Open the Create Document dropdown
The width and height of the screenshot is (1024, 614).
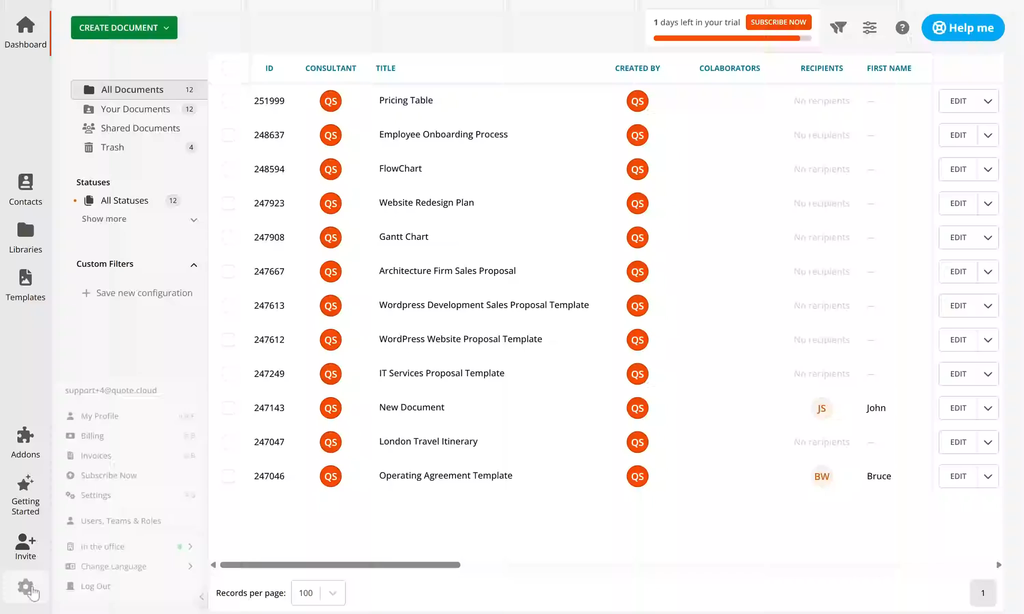click(x=124, y=28)
